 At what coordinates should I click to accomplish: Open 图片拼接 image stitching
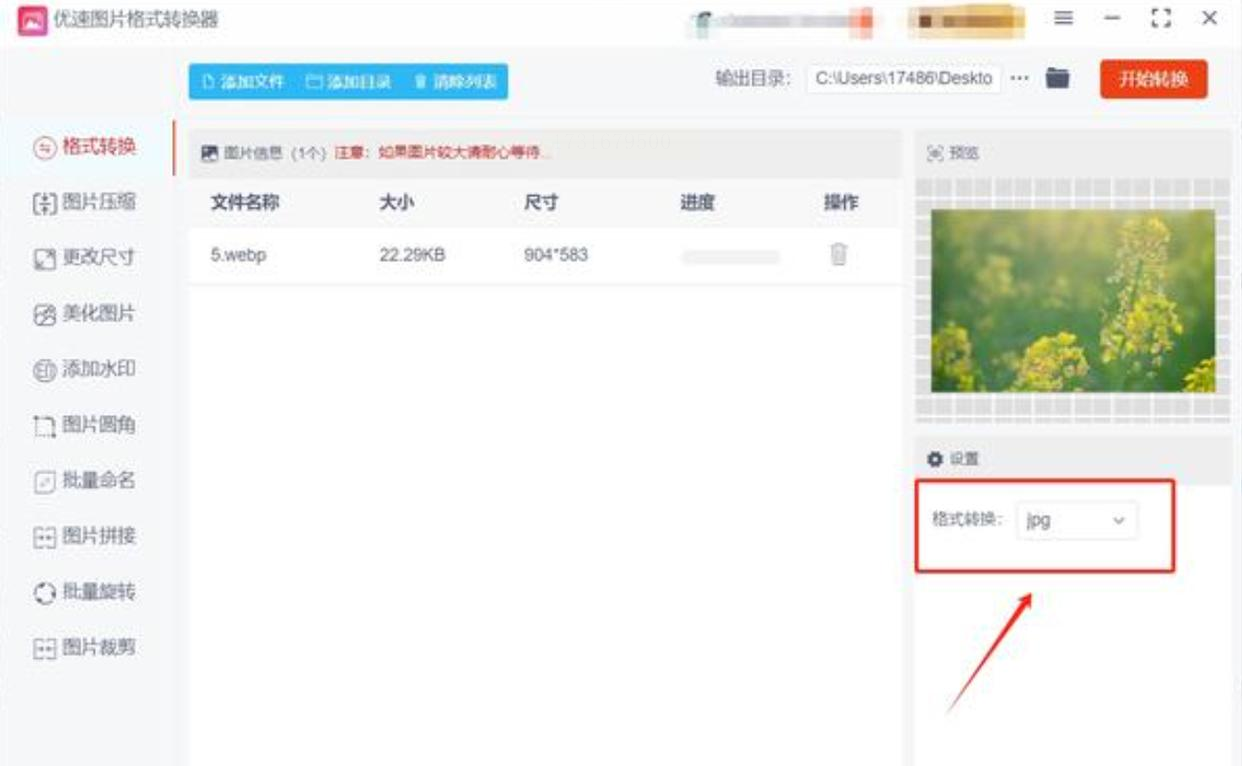pyautogui.click(x=86, y=536)
